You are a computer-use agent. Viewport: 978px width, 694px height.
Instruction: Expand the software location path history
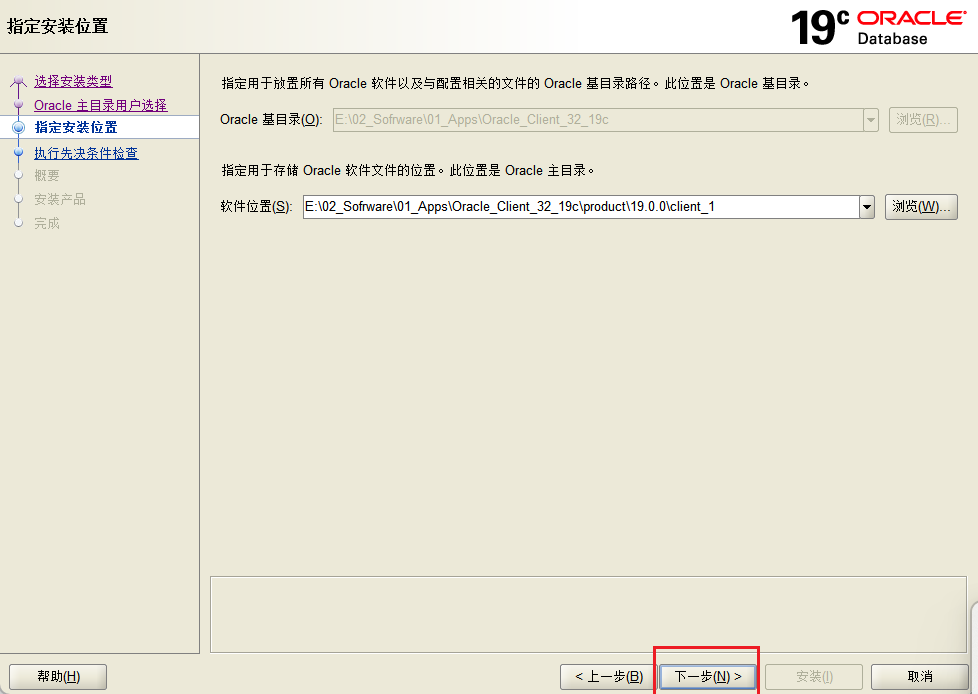(x=866, y=207)
